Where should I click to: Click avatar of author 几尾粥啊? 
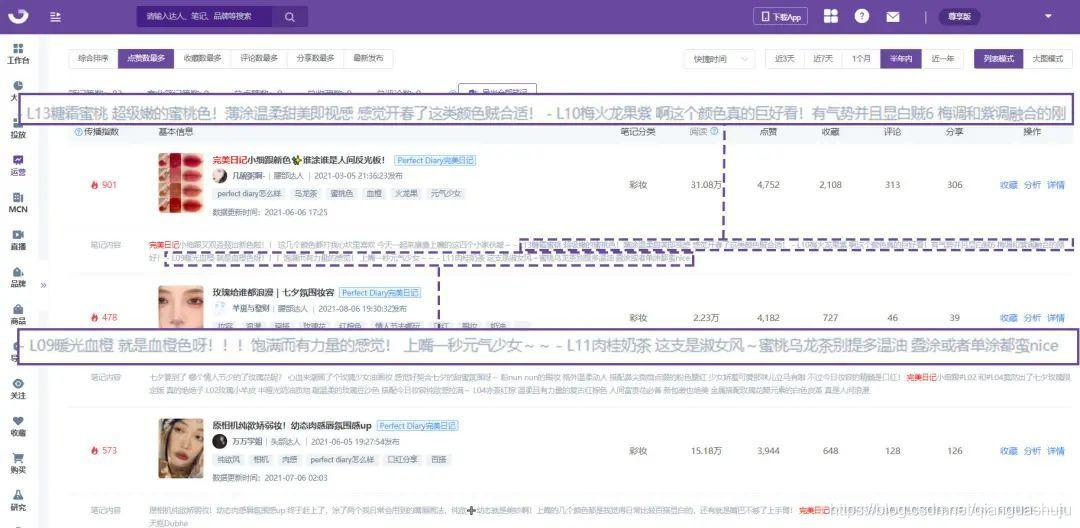coord(220,176)
